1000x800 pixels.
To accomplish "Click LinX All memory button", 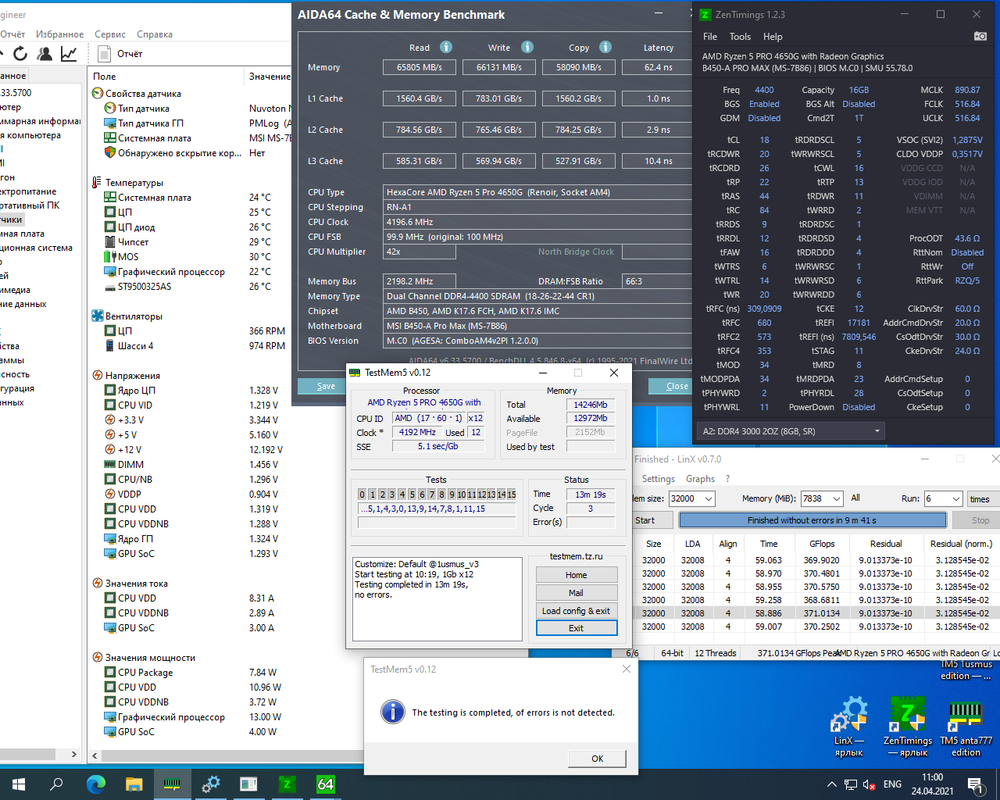I will (x=855, y=498).
